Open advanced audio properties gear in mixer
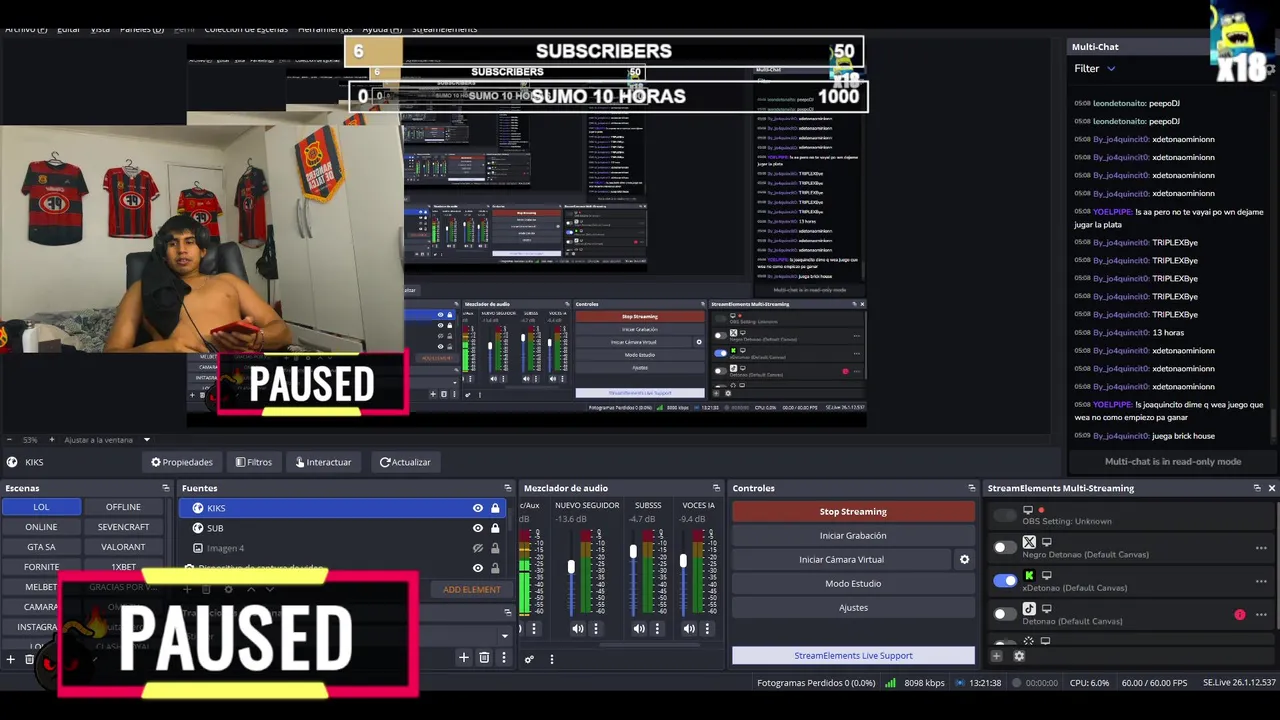The image size is (1280, 720). click(x=529, y=659)
